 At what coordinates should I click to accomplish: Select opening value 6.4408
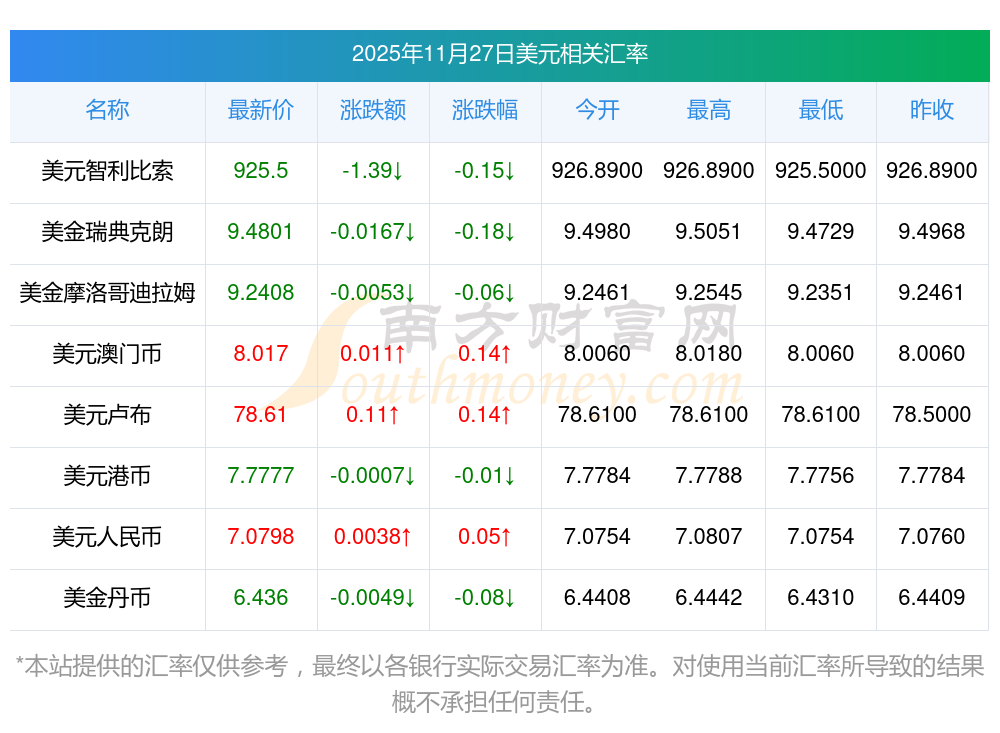[x=597, y=598]
